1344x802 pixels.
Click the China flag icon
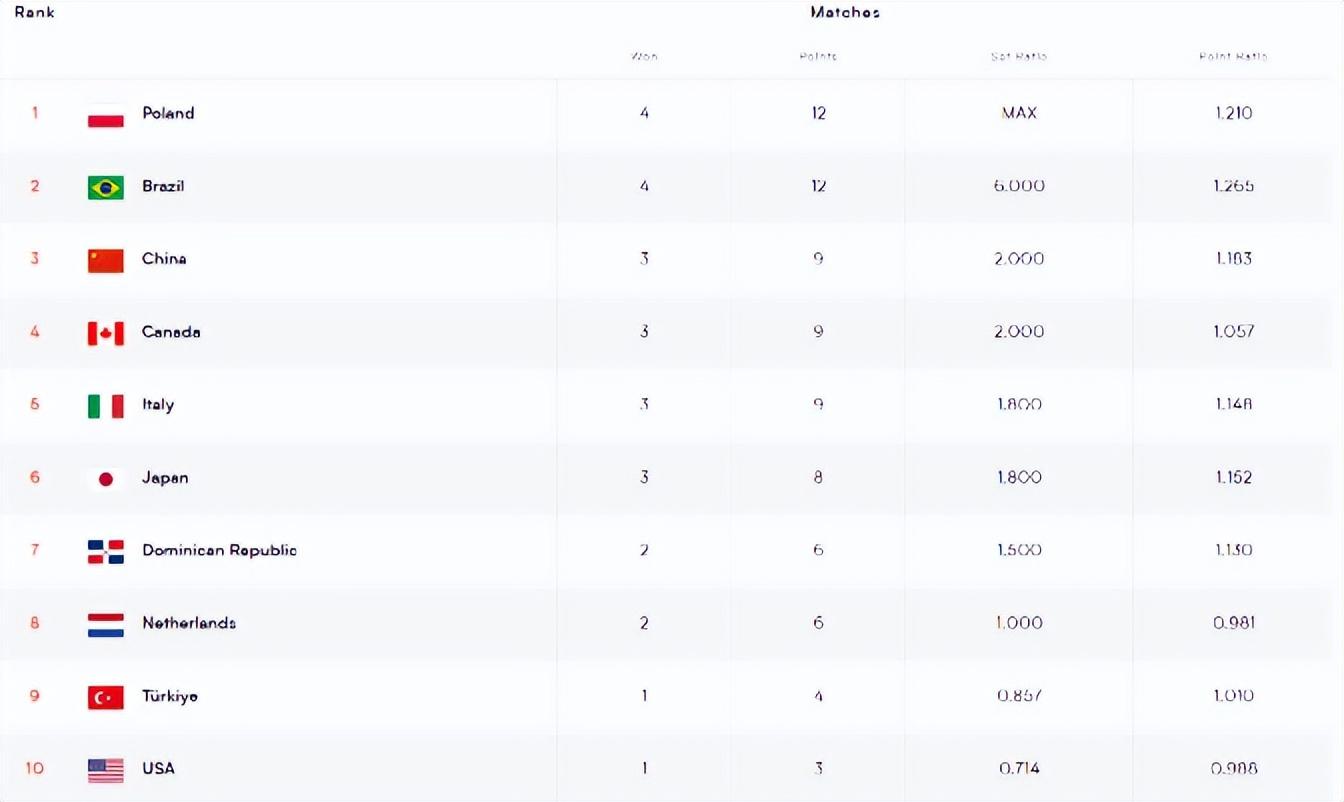(106, 260)
